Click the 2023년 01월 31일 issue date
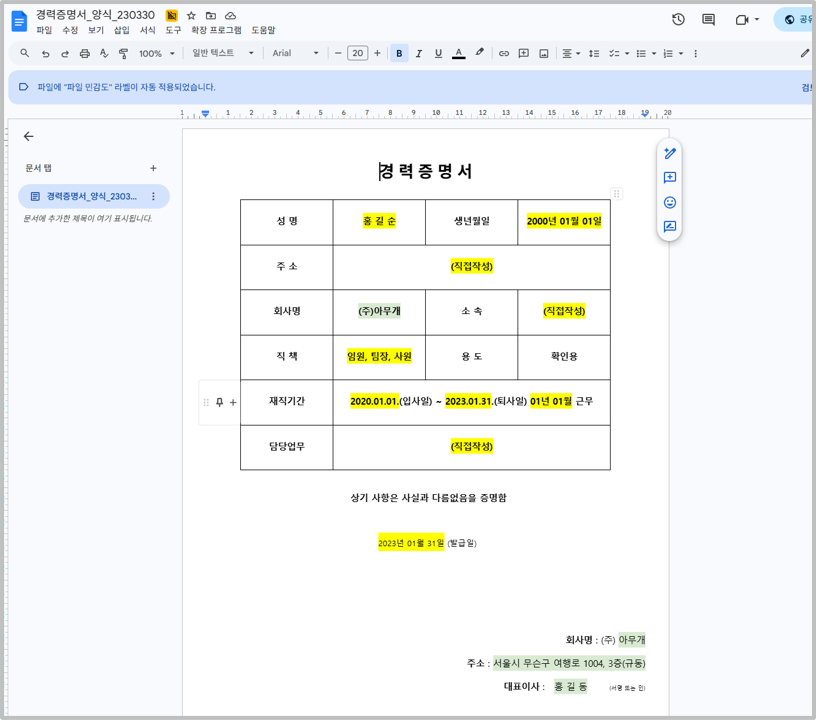Screen dimensions: 816x720 (411, 543)
